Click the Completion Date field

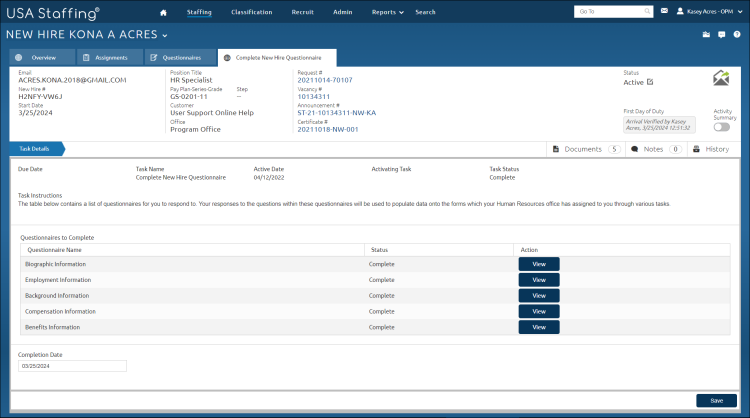pos(72,366)
